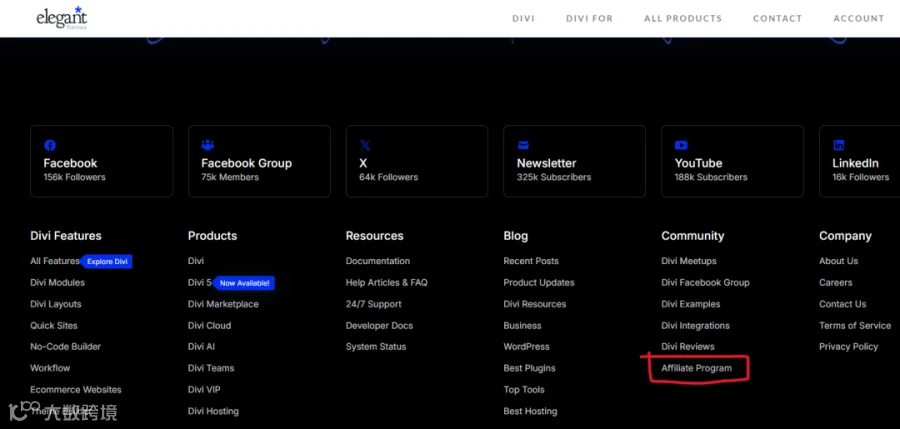The width and height of the screenshot is (900, 429).
Task: Click the 24/7 Support link
Action: click(374, 304)
